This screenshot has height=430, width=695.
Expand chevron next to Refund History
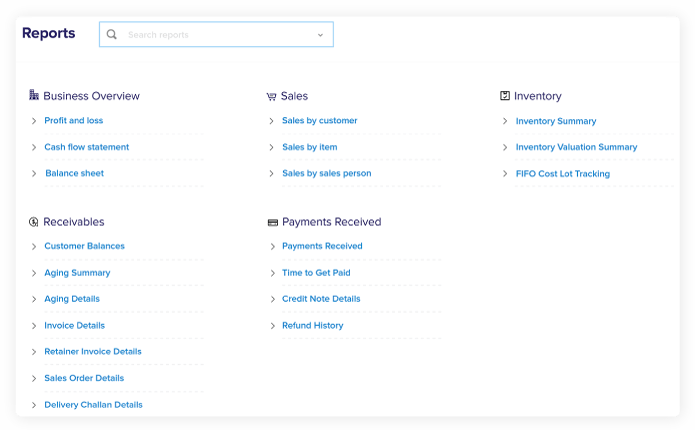tap(273, 326)
